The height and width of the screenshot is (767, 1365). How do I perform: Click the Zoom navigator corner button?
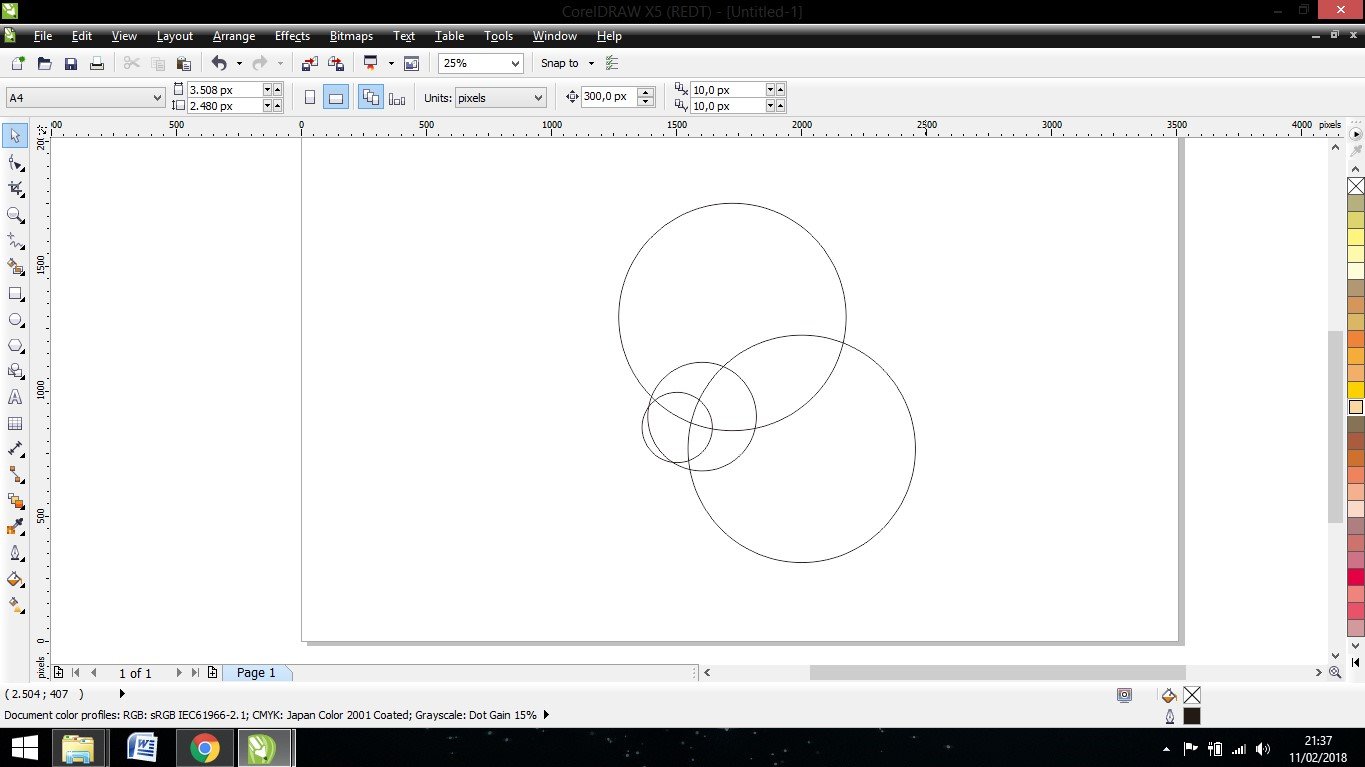[x=1335, y=673]
